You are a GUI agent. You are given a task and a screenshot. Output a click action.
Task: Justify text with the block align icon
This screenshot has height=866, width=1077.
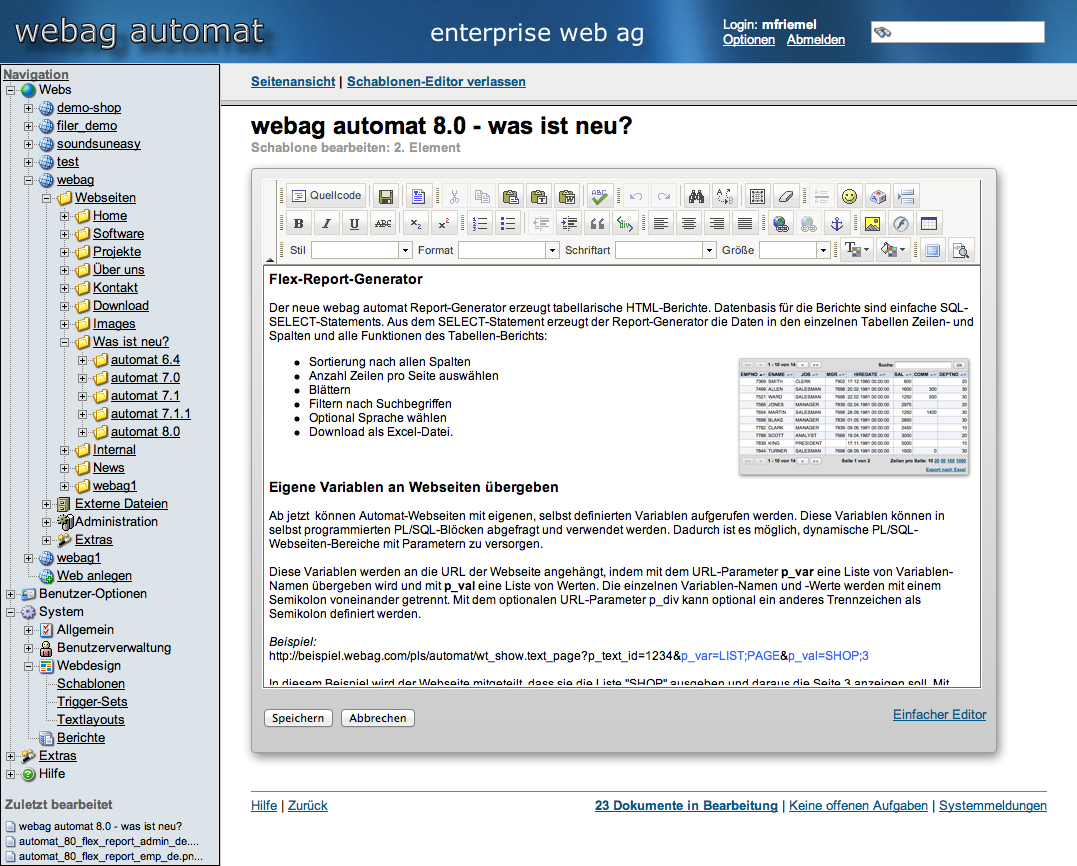click(745, 223)
